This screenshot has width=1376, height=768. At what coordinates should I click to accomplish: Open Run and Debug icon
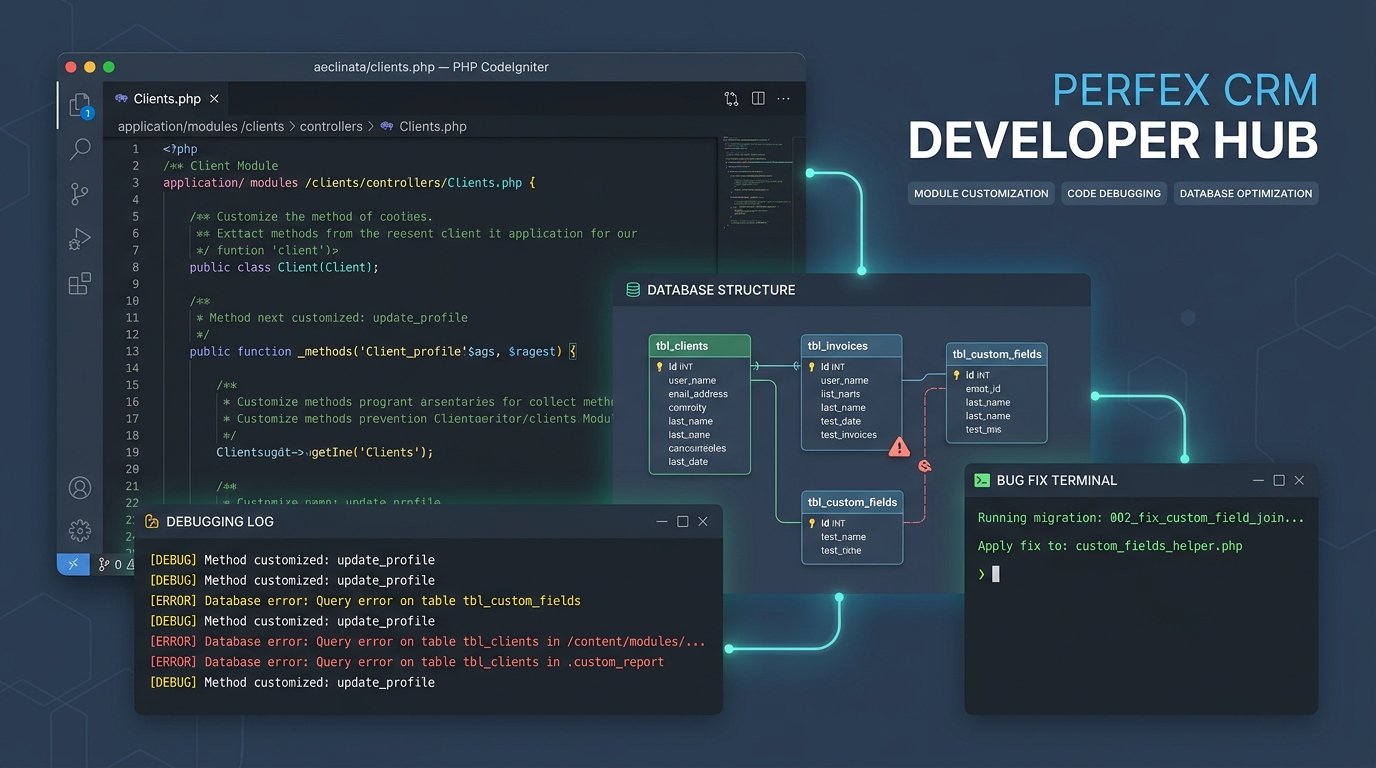click(80, 239)
